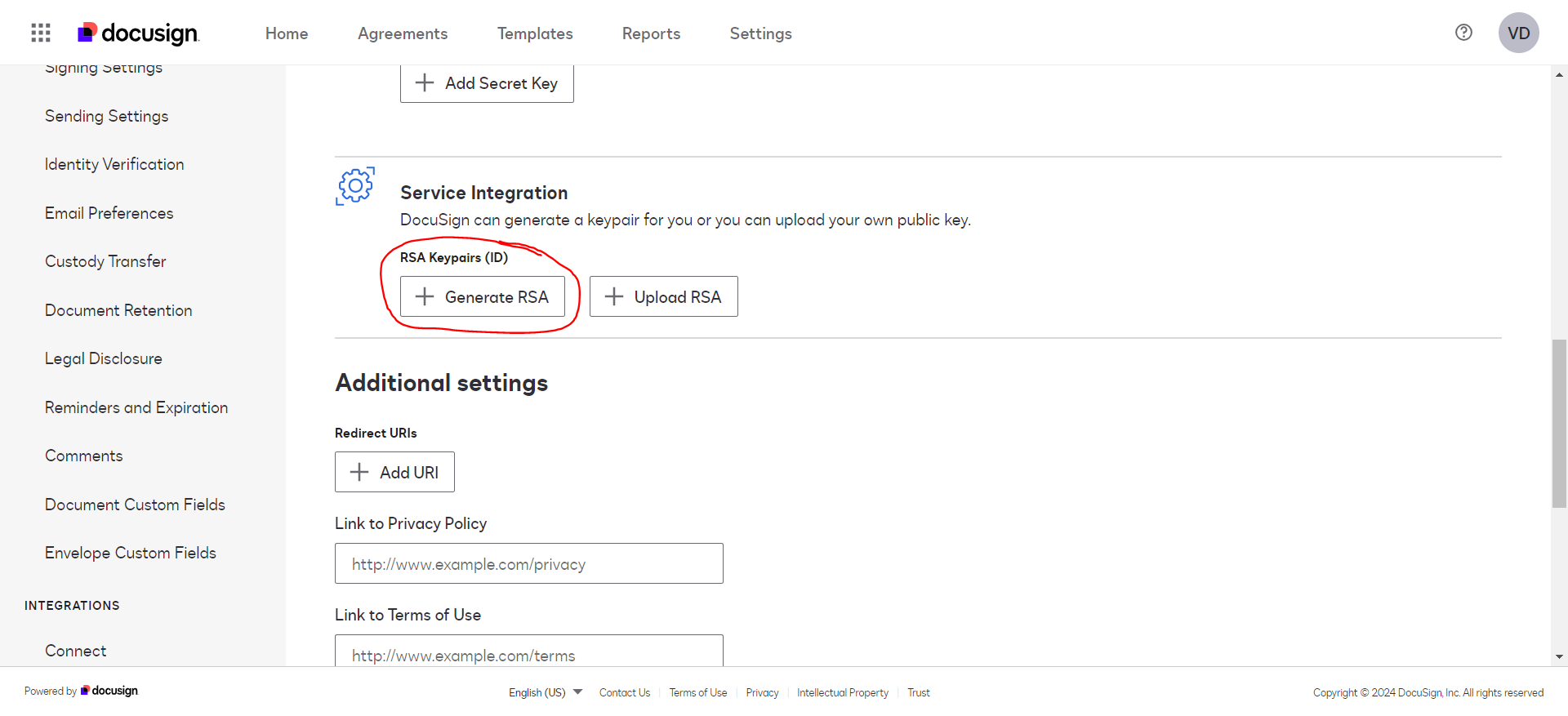Open Identity Verification in sidebar
This screenshot has height=716, width=1568.
coord(114,164)
